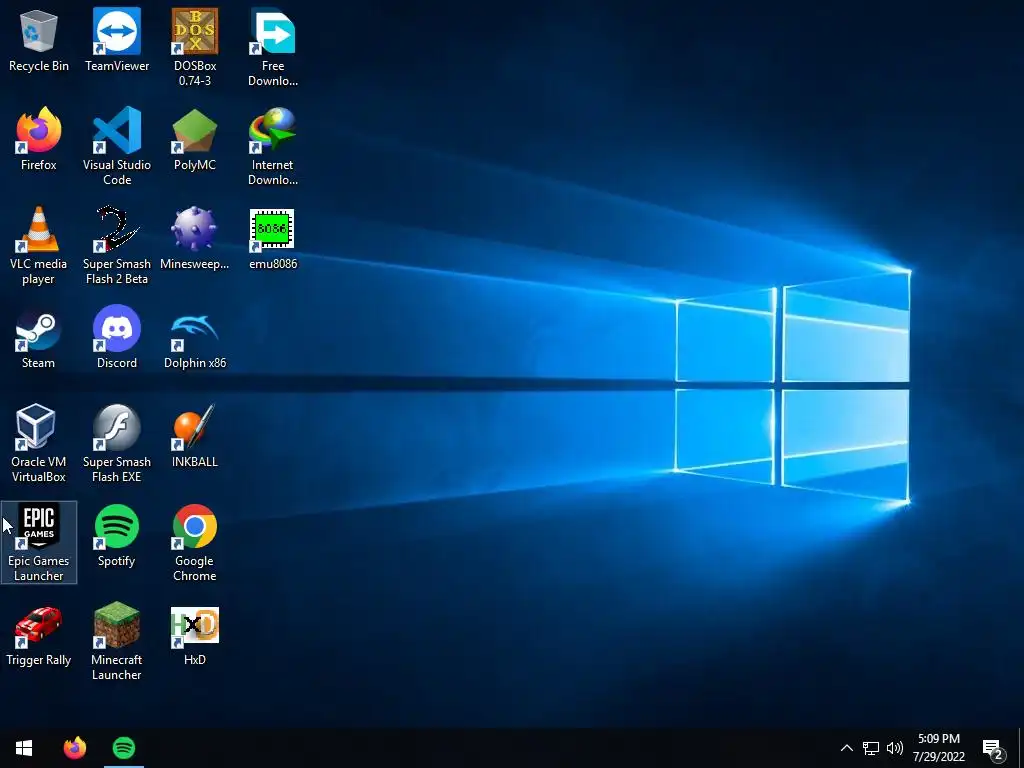Select the Recycle Bin desktop icon
Viewport: 1024px width, 768px height.
tap(39, 40)
